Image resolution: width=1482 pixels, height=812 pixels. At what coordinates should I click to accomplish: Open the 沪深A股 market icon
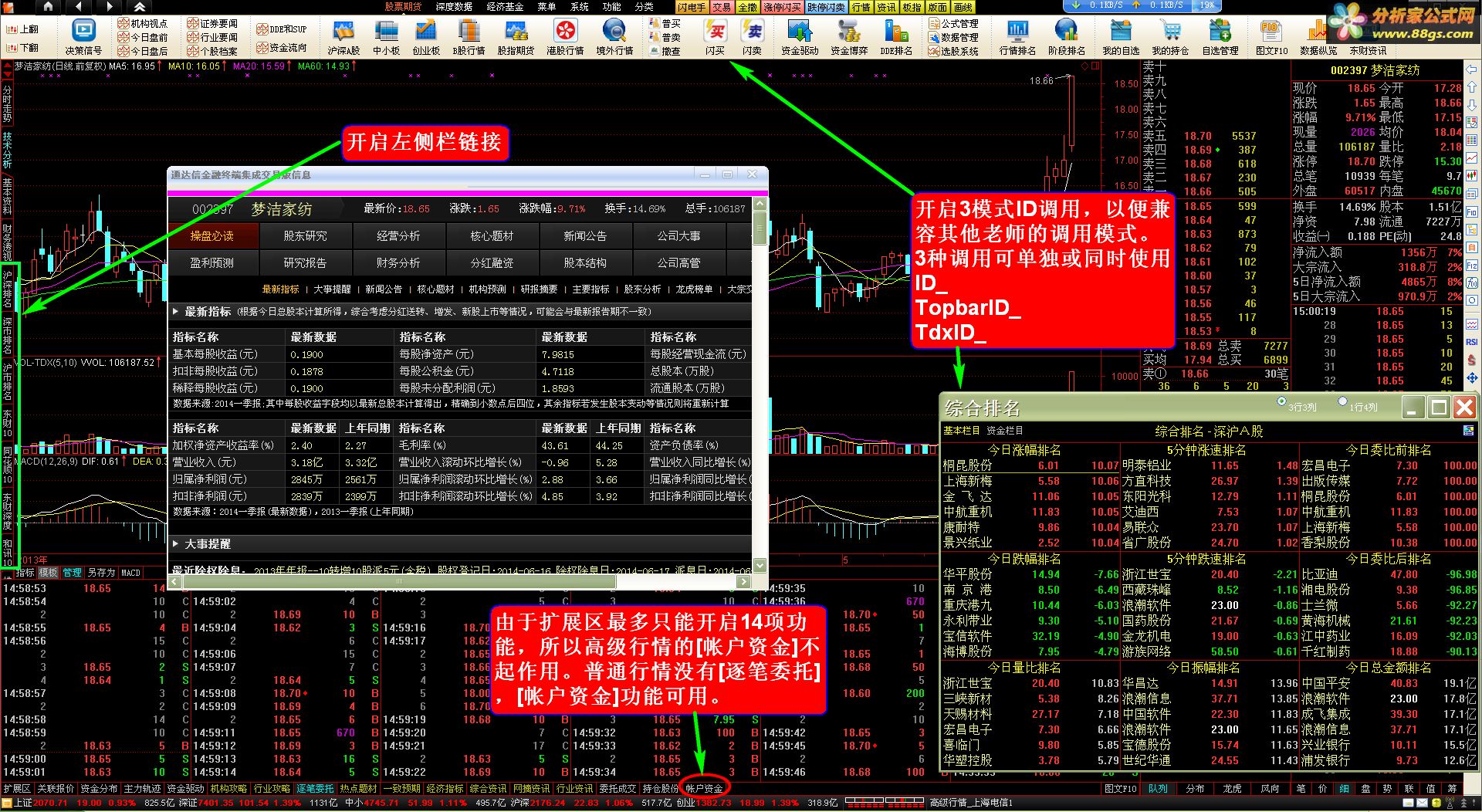(343, 36)
